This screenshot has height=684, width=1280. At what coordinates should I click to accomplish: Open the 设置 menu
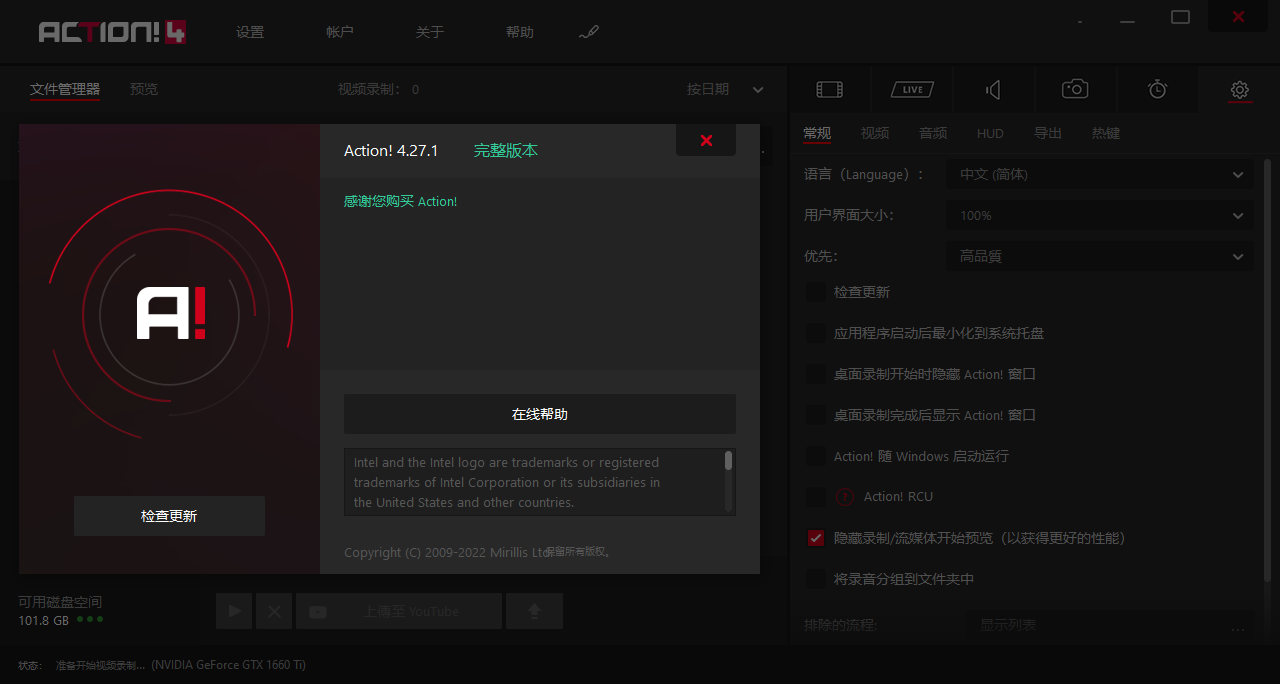[250, 32]
